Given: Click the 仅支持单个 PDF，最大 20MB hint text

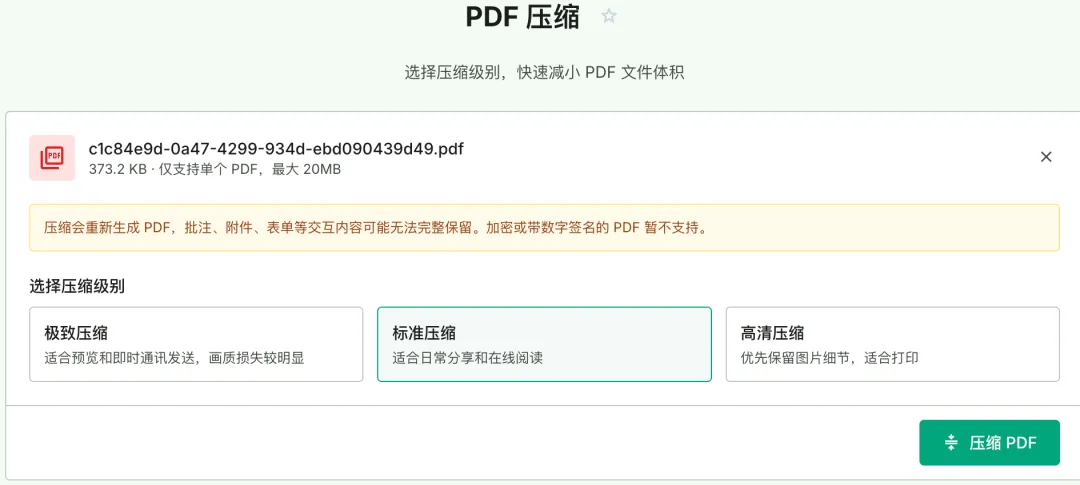Looking at the screenshot, I should (249, 169).
